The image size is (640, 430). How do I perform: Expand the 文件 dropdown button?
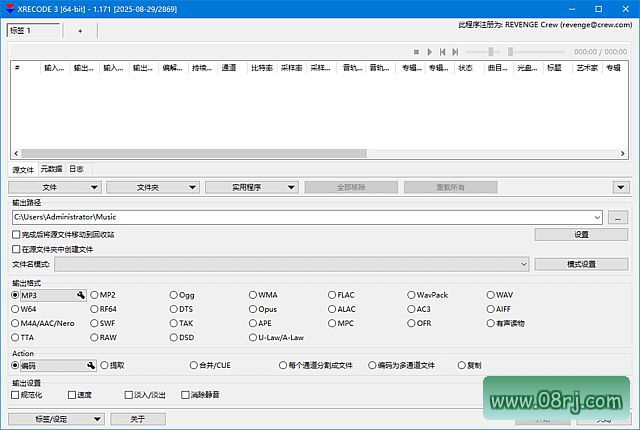pos(55,187)
